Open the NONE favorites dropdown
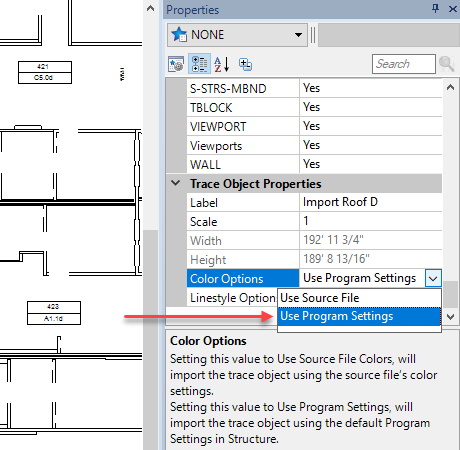460x450 pixels. click(x=298, y=35)
